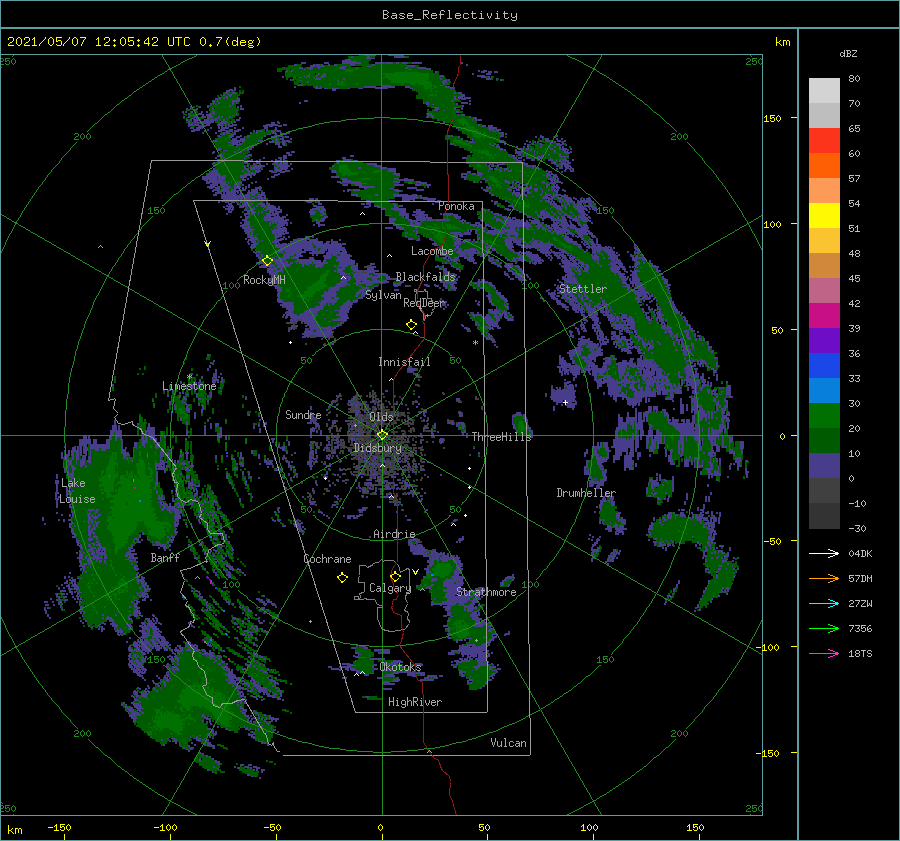Click the 80 value on dBZ scale

[854, 79]
